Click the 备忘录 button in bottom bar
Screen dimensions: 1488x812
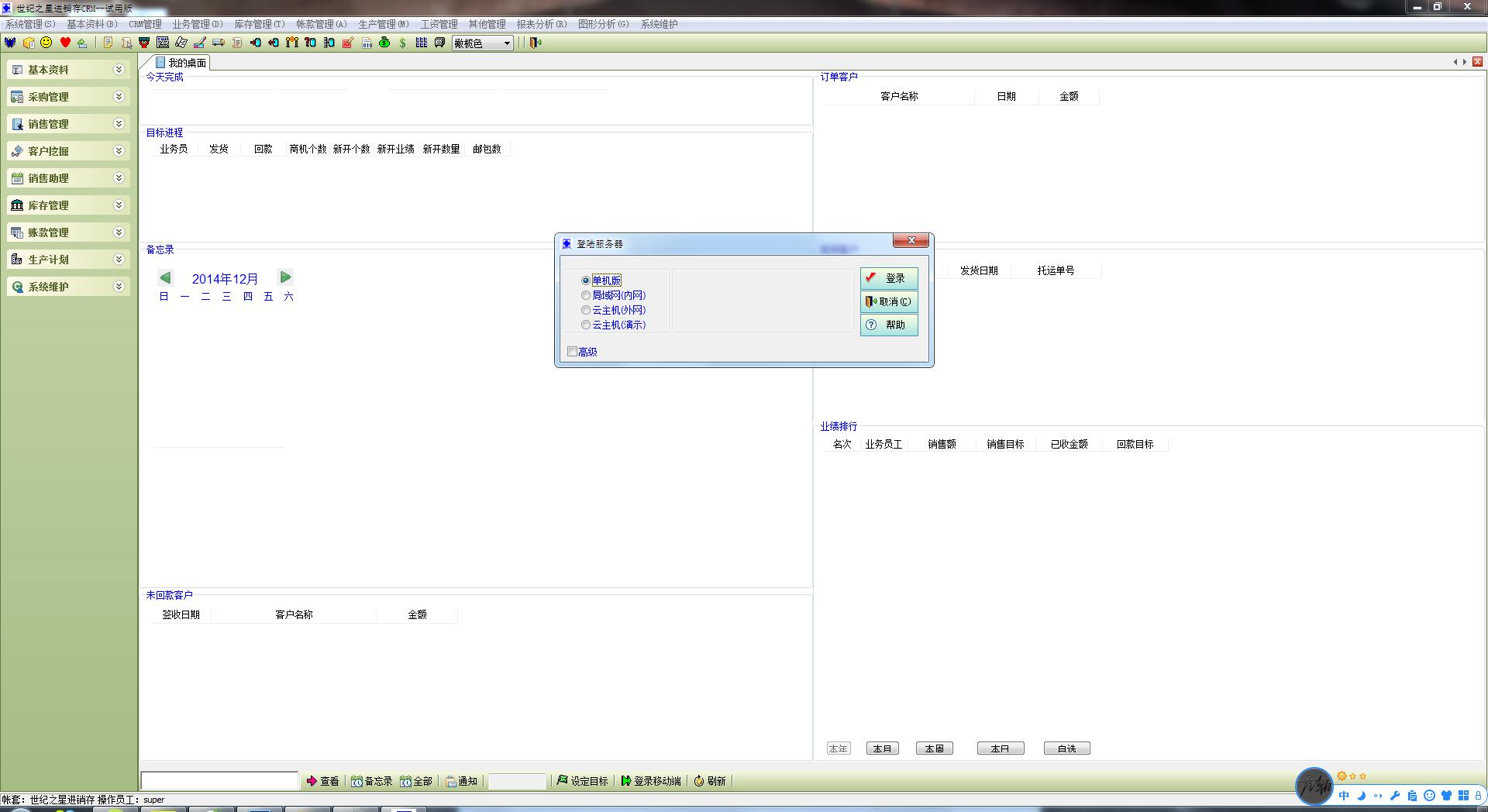click(x=372, y=781)
